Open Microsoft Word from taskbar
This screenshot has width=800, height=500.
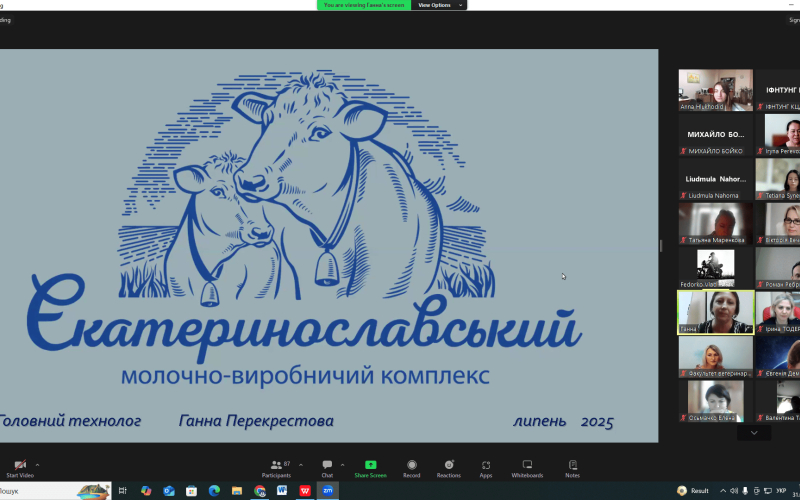(282, 491)
